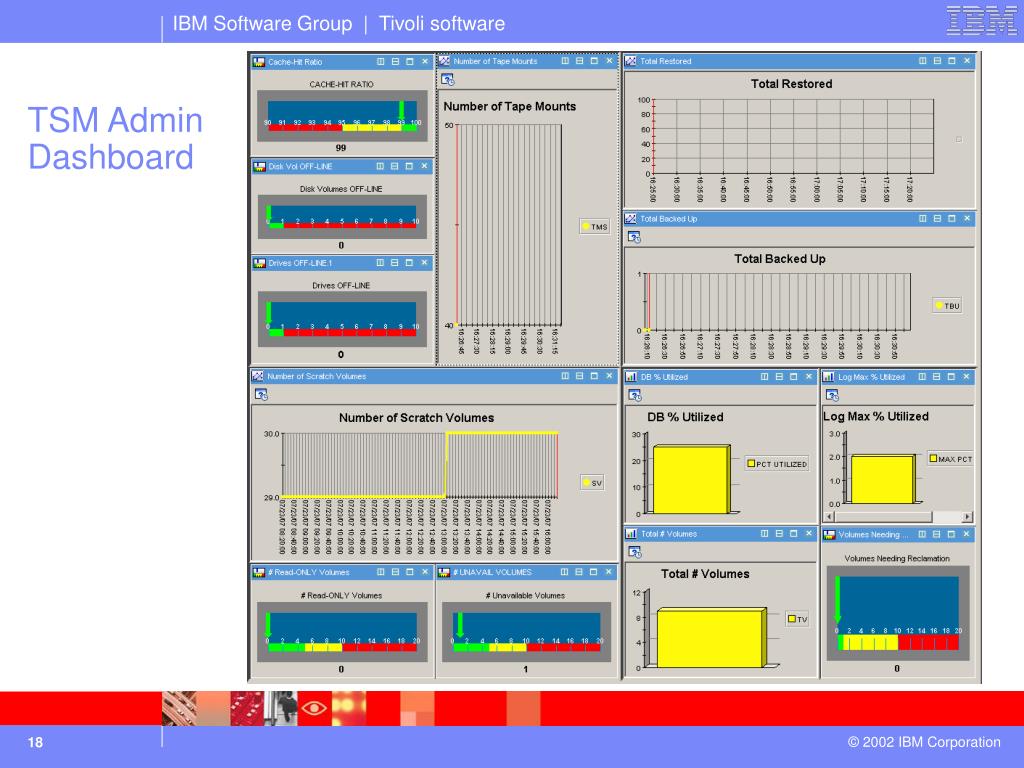1024x768 pixels.
Task: Click the Total Restored chart title
Action: 792,84
